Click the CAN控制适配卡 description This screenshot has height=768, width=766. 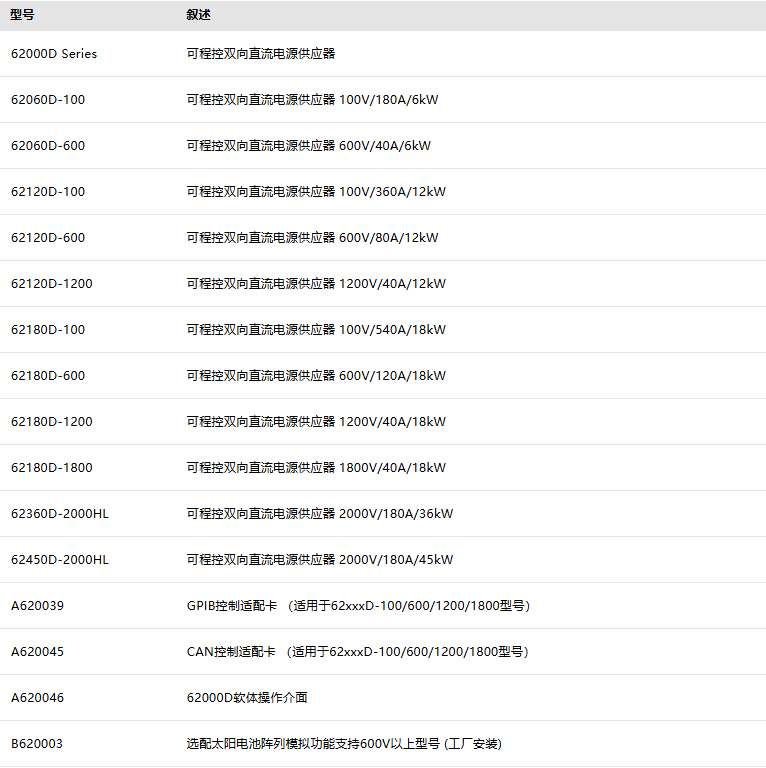(358, 652)
